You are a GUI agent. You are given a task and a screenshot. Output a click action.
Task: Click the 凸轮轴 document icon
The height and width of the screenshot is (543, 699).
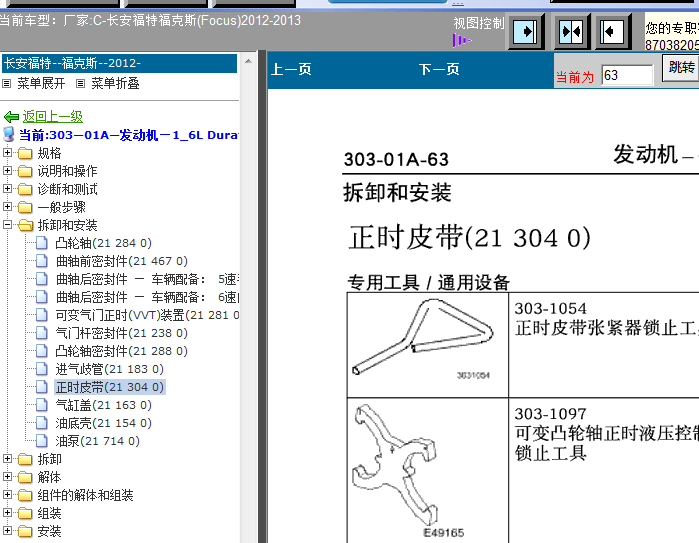point(42,243)
